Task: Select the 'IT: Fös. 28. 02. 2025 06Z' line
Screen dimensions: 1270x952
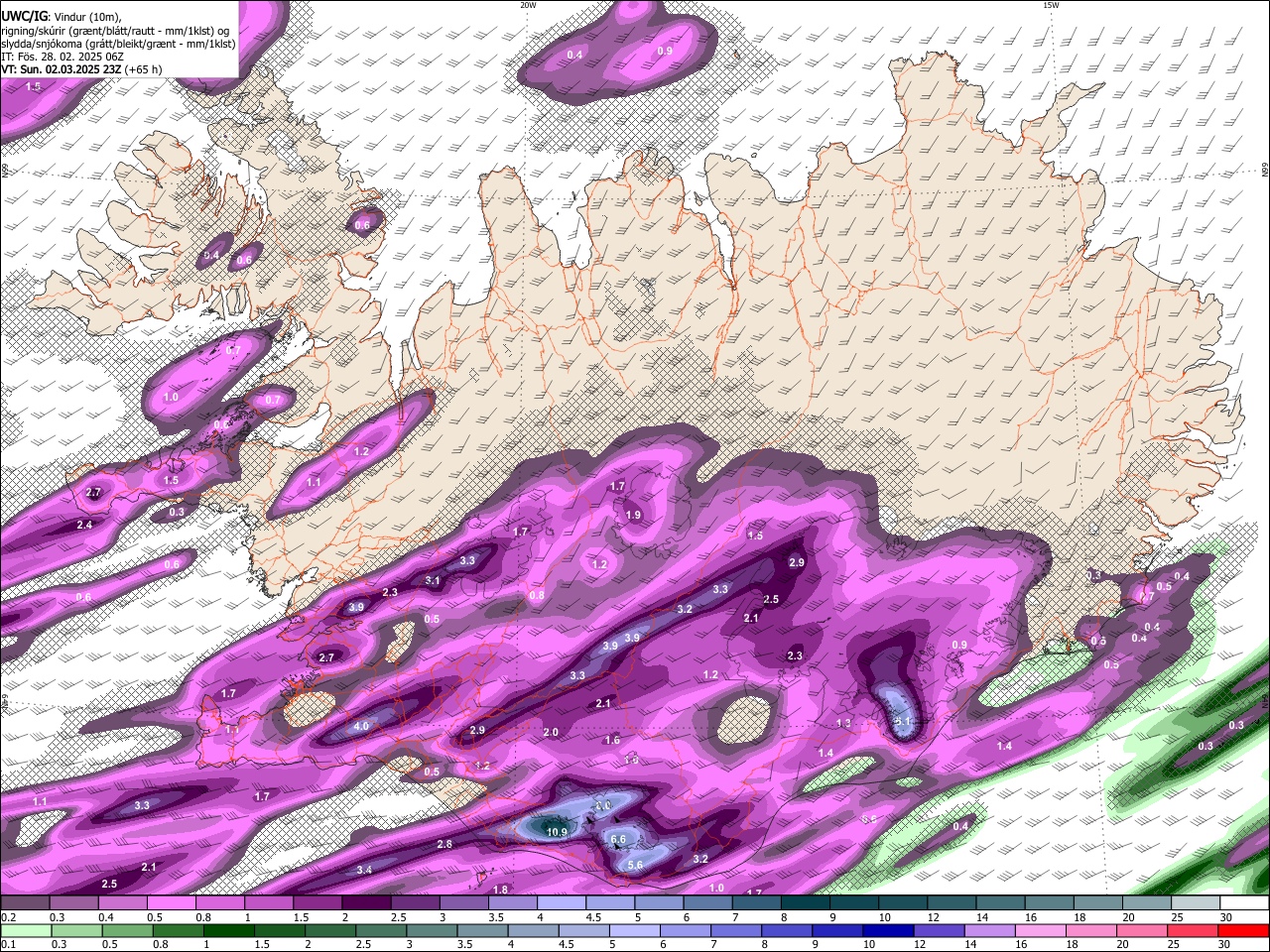Action: (x=63, y=57)
